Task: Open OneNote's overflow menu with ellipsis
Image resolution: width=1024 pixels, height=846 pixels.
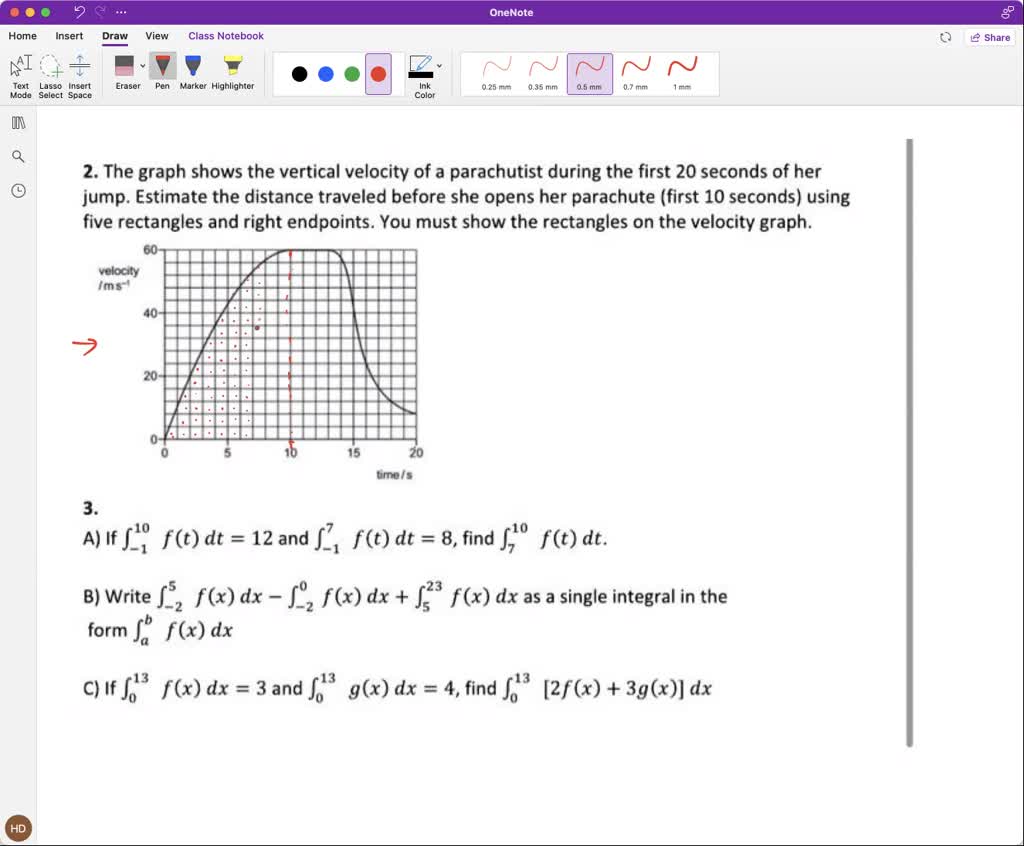Action: tap(121, 12)
